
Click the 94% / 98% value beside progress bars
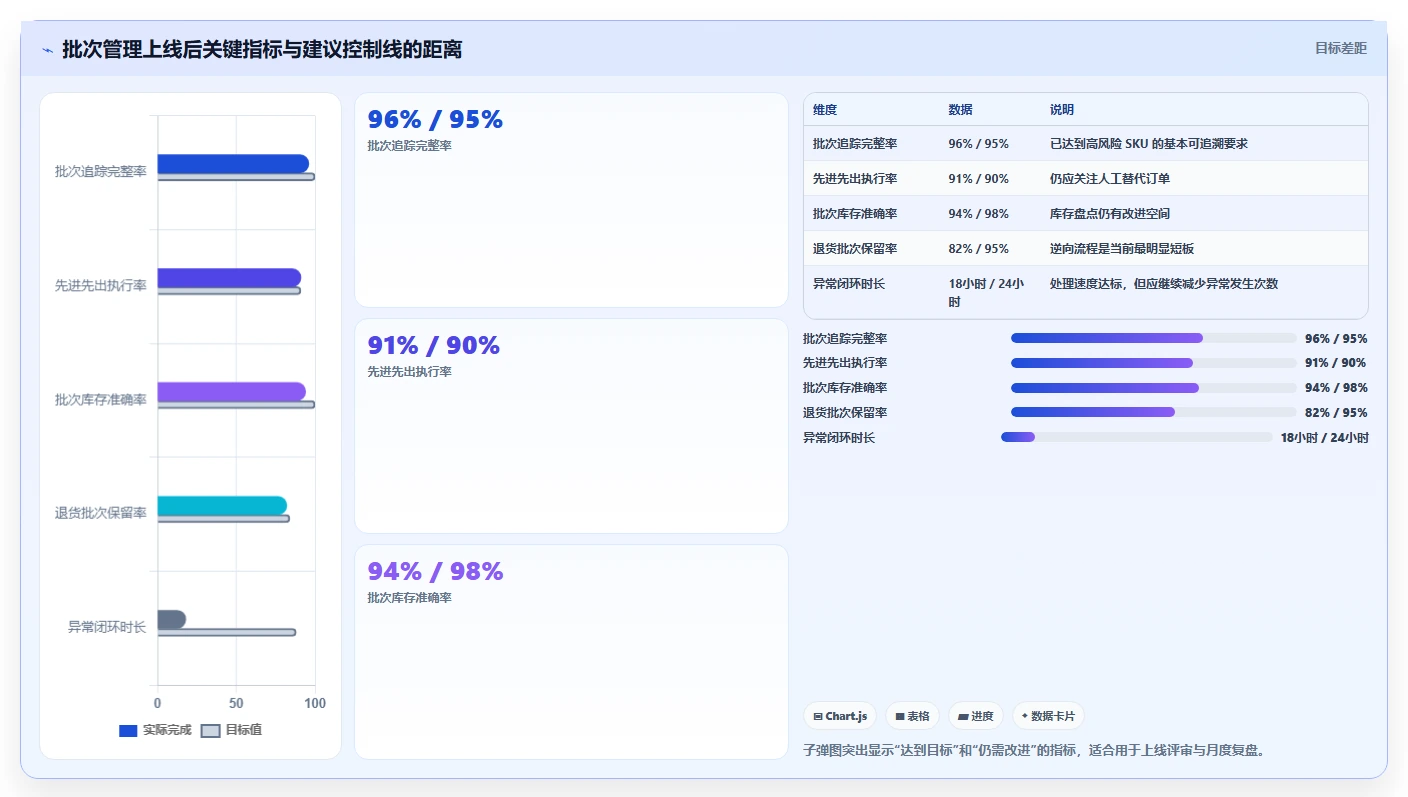tap(1336, 388)
